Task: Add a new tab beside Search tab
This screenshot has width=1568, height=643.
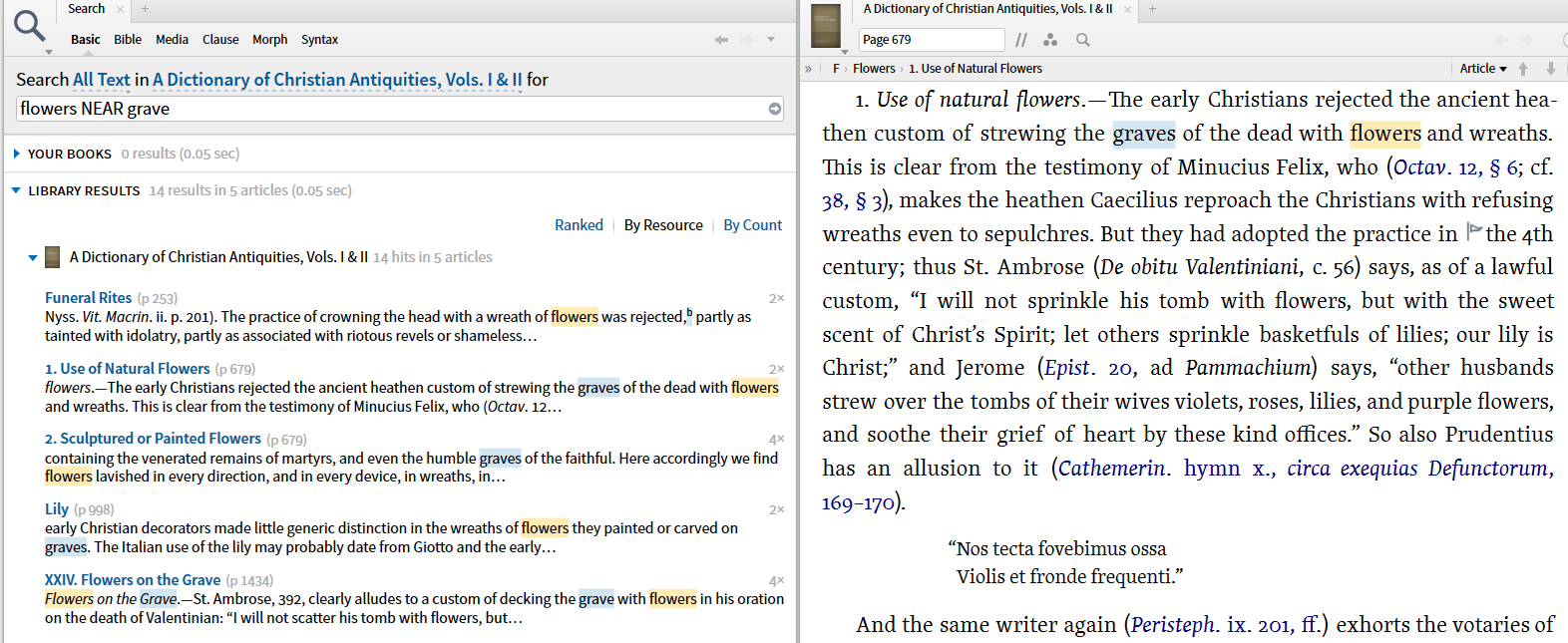Action: pos(145,9)
